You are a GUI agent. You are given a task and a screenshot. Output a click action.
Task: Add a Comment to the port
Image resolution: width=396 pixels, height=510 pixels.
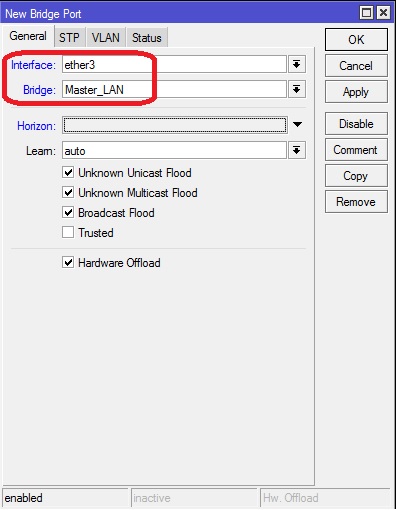click(x=356, y=150)
